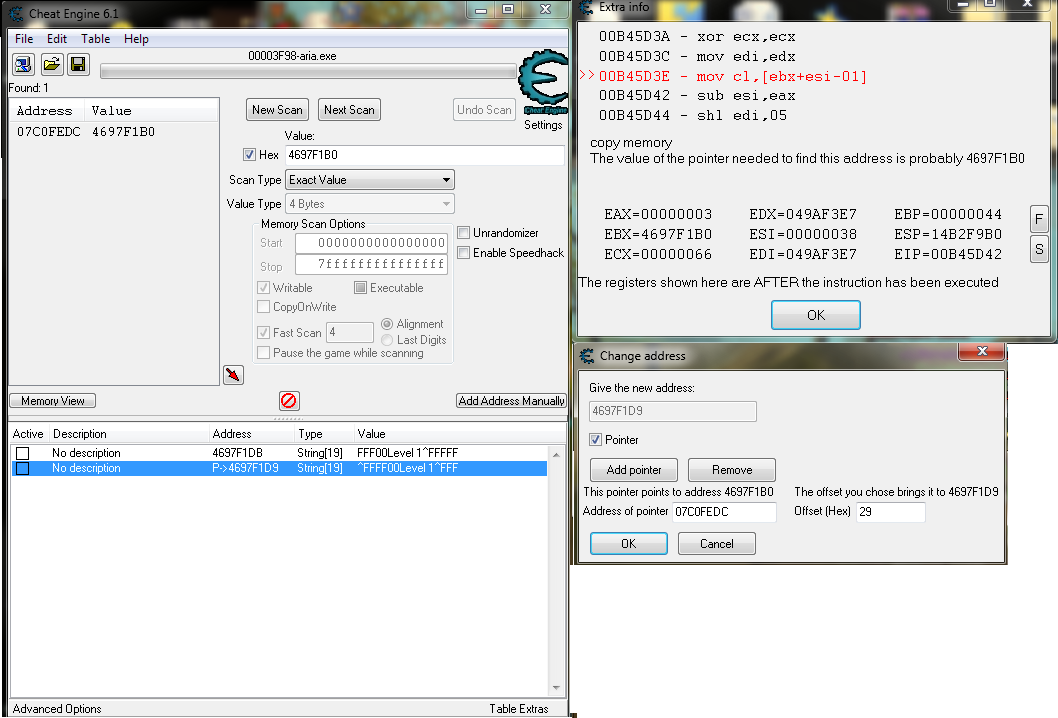1058x718 pixels.
Task: Open the Scan Type dropdown
Action: [369, 180]
